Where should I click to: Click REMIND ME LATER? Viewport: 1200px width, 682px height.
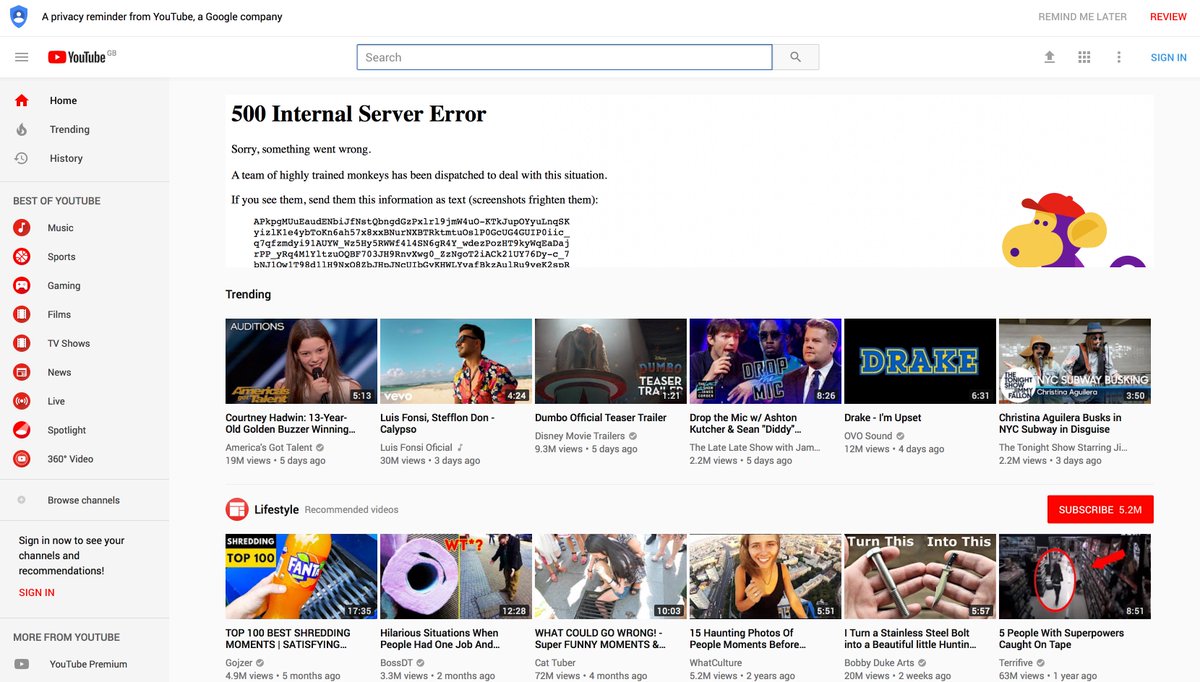point(1082,17)
